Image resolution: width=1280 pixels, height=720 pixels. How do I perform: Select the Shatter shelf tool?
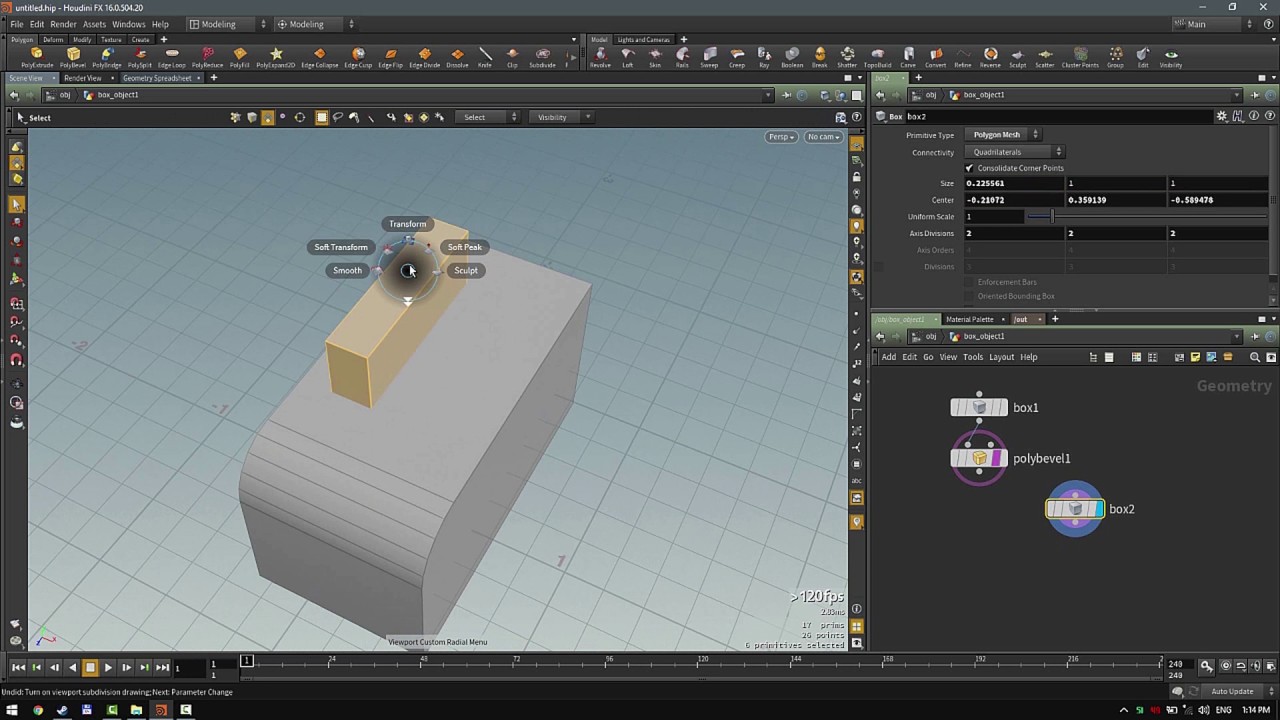[847, 57]
